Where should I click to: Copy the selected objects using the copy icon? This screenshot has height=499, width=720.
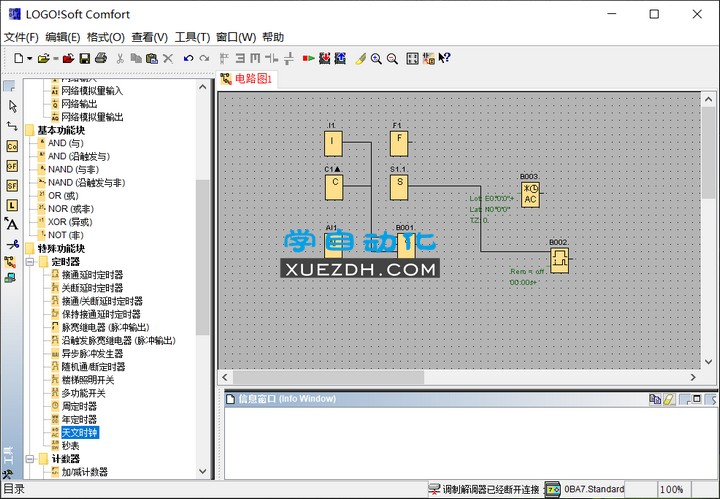[136, 58]
